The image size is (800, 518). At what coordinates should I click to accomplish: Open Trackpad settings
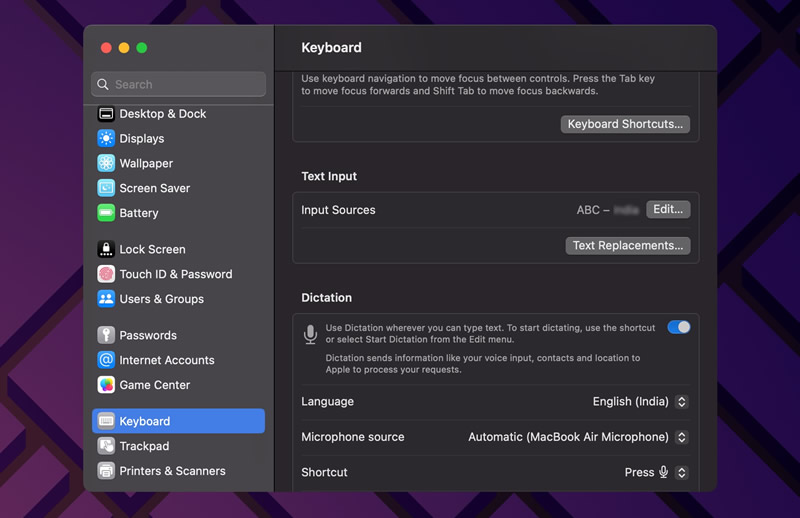179,446
